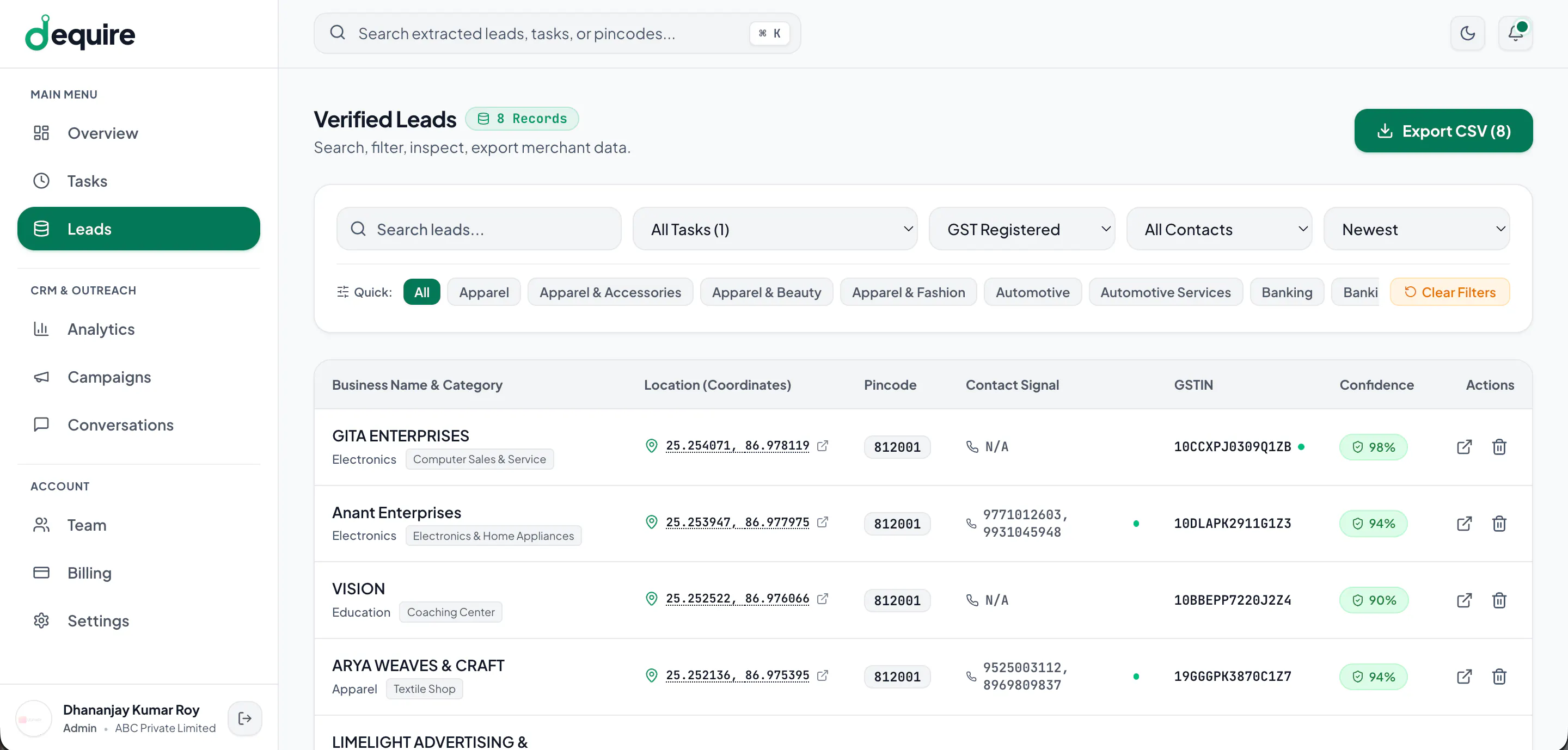Click the user avatar of Dhananjay Kumar Roy
The height and width of the screenshot is (750, 1568).
click(x=33, y=718)
